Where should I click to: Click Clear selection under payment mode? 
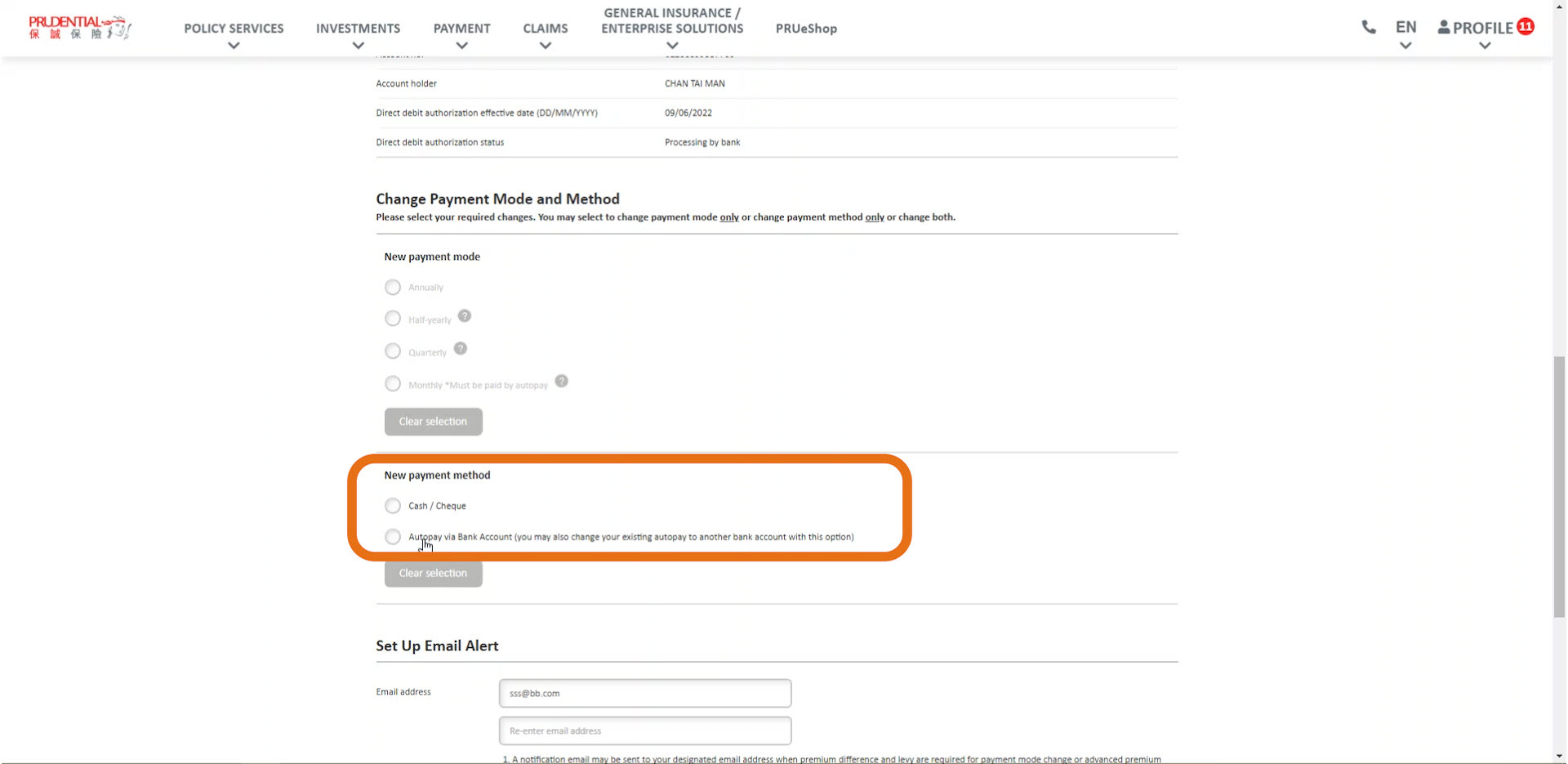pyautogui.click(x=433, y=421)
